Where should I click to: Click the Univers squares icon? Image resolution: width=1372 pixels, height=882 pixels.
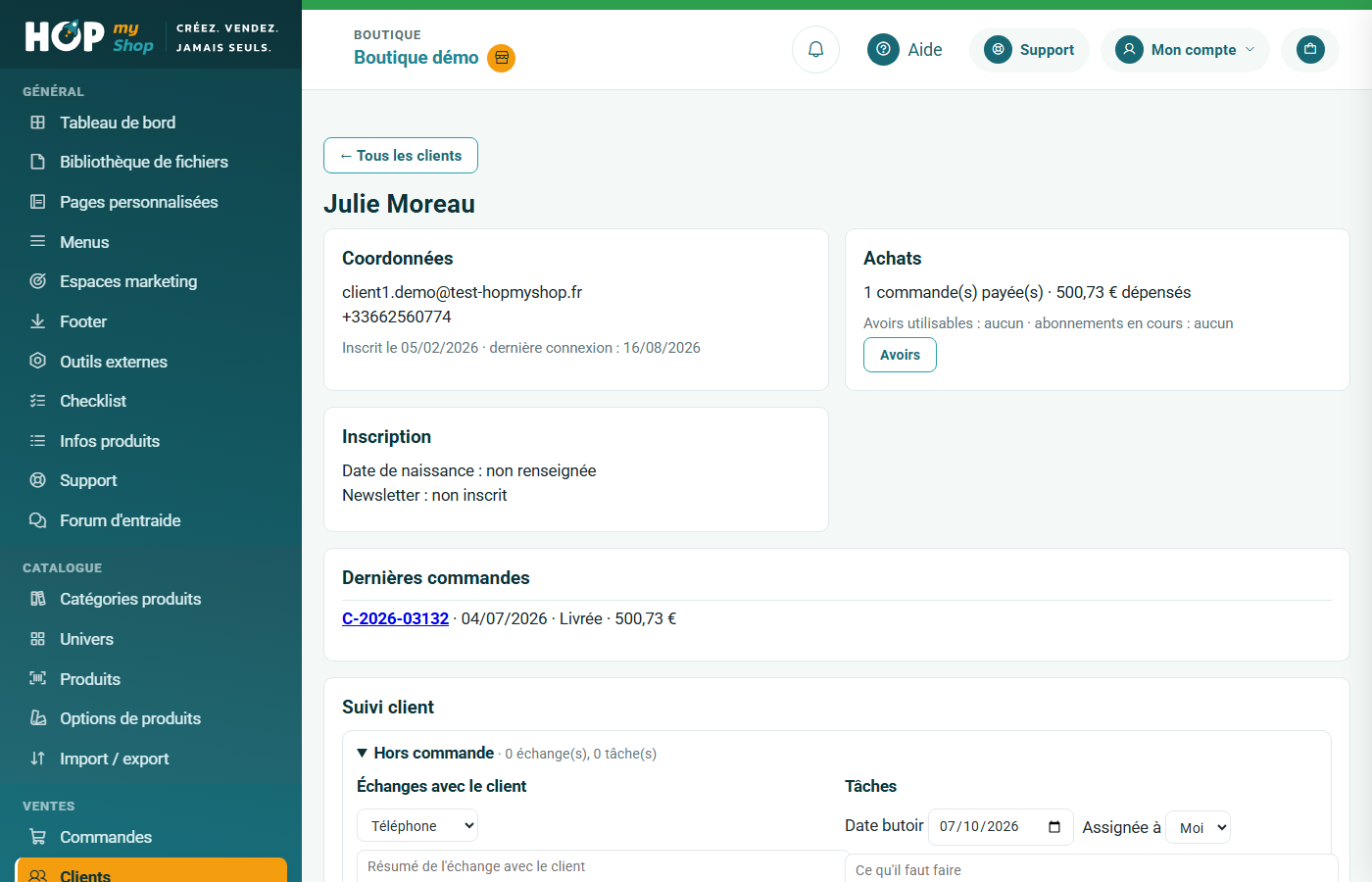[x=38, y=639]
